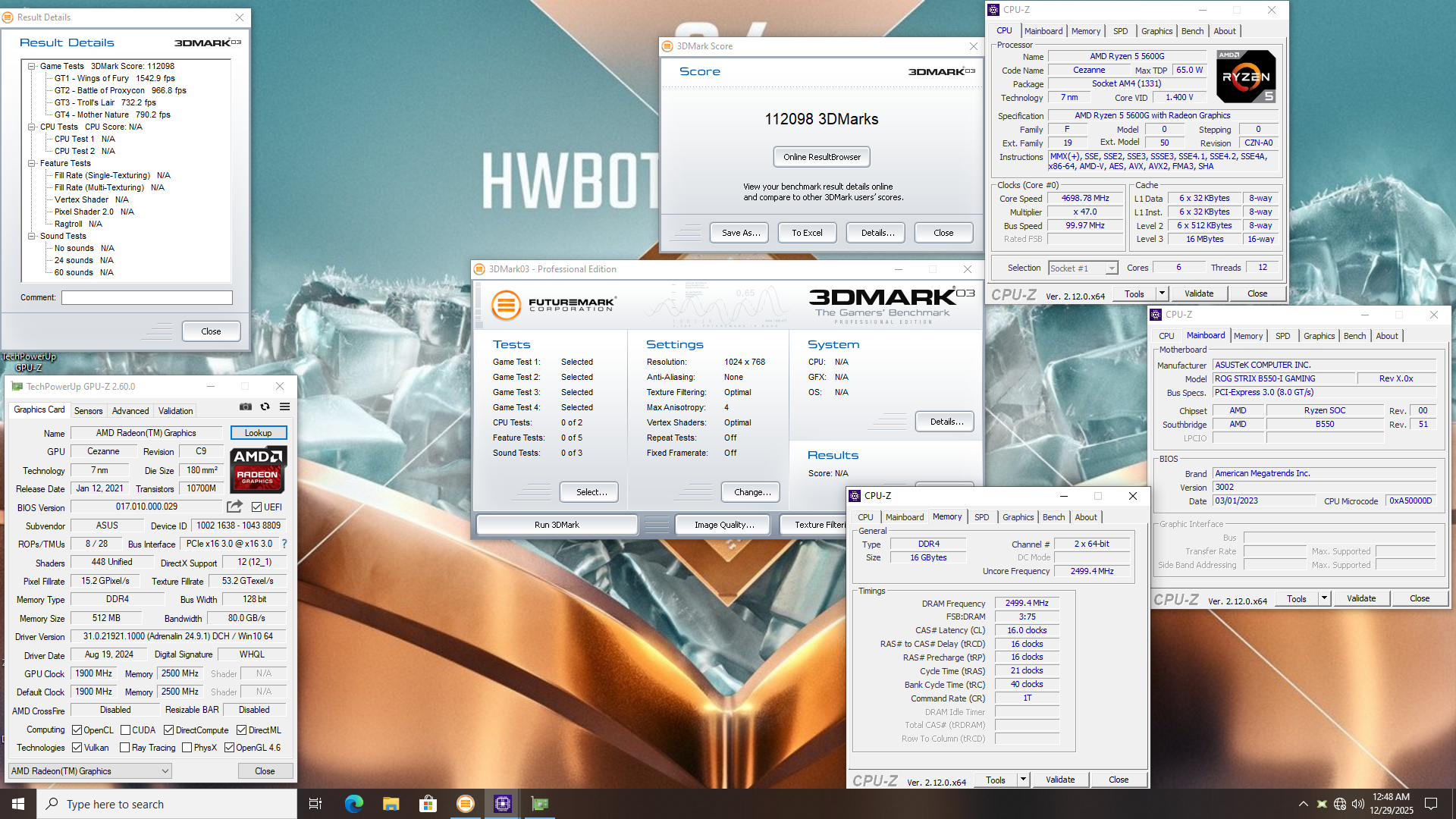Click the GPU-Z screenshot camera icon
Screen dimensions: 1456x819
coord(246,407)
